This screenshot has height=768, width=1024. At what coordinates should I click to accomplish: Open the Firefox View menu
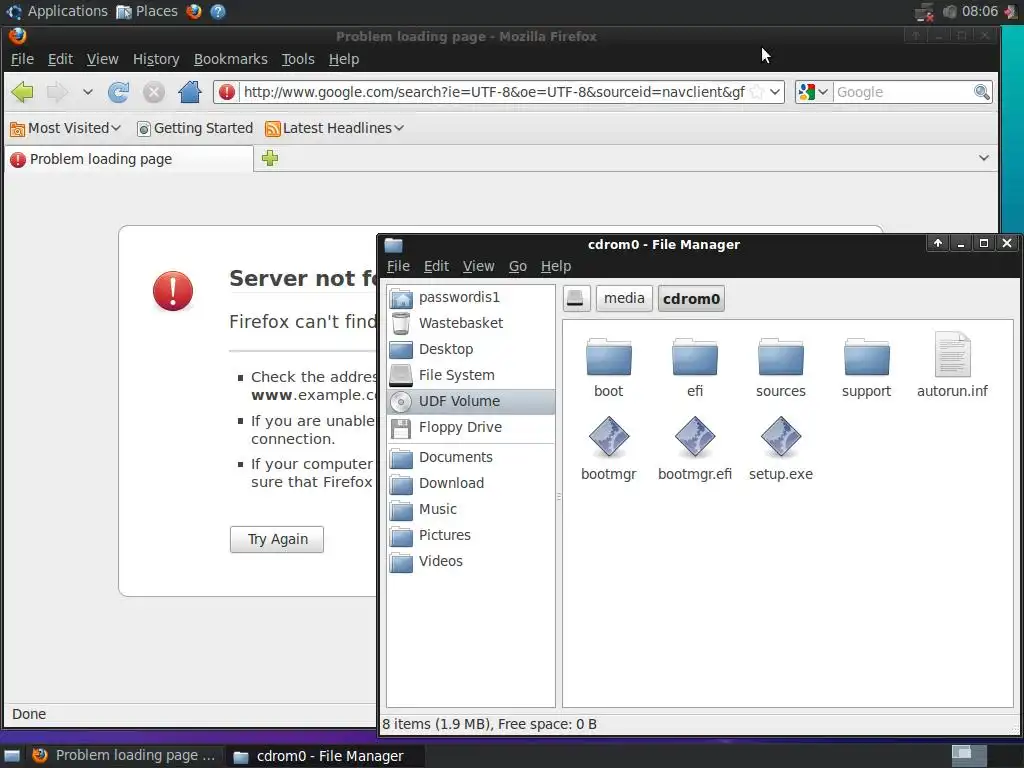pos(103,59)
